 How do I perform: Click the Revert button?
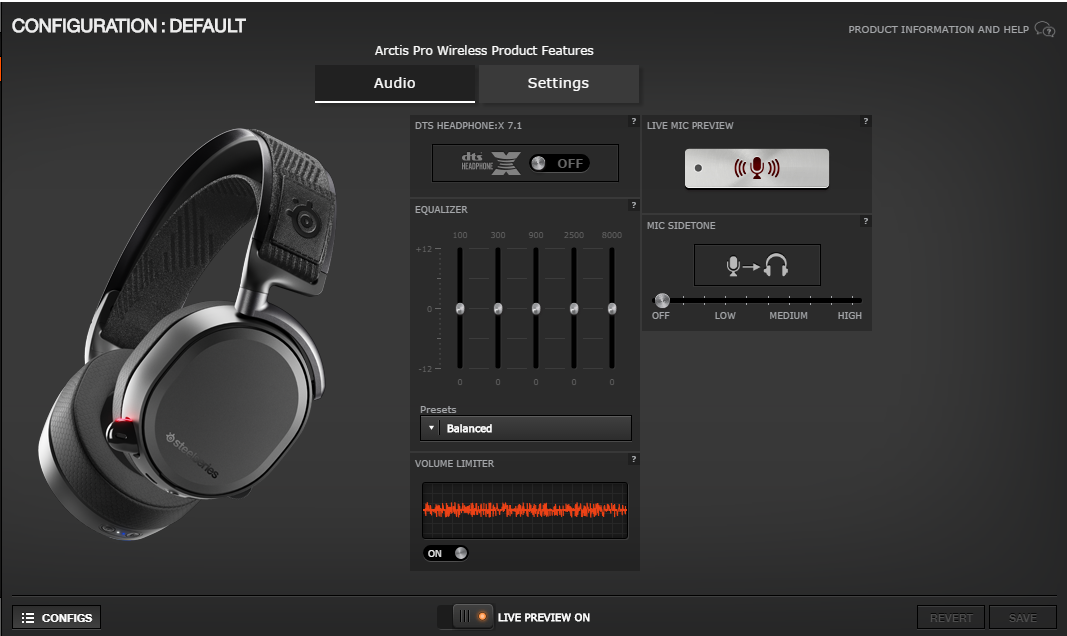click(x=951, y=618)
